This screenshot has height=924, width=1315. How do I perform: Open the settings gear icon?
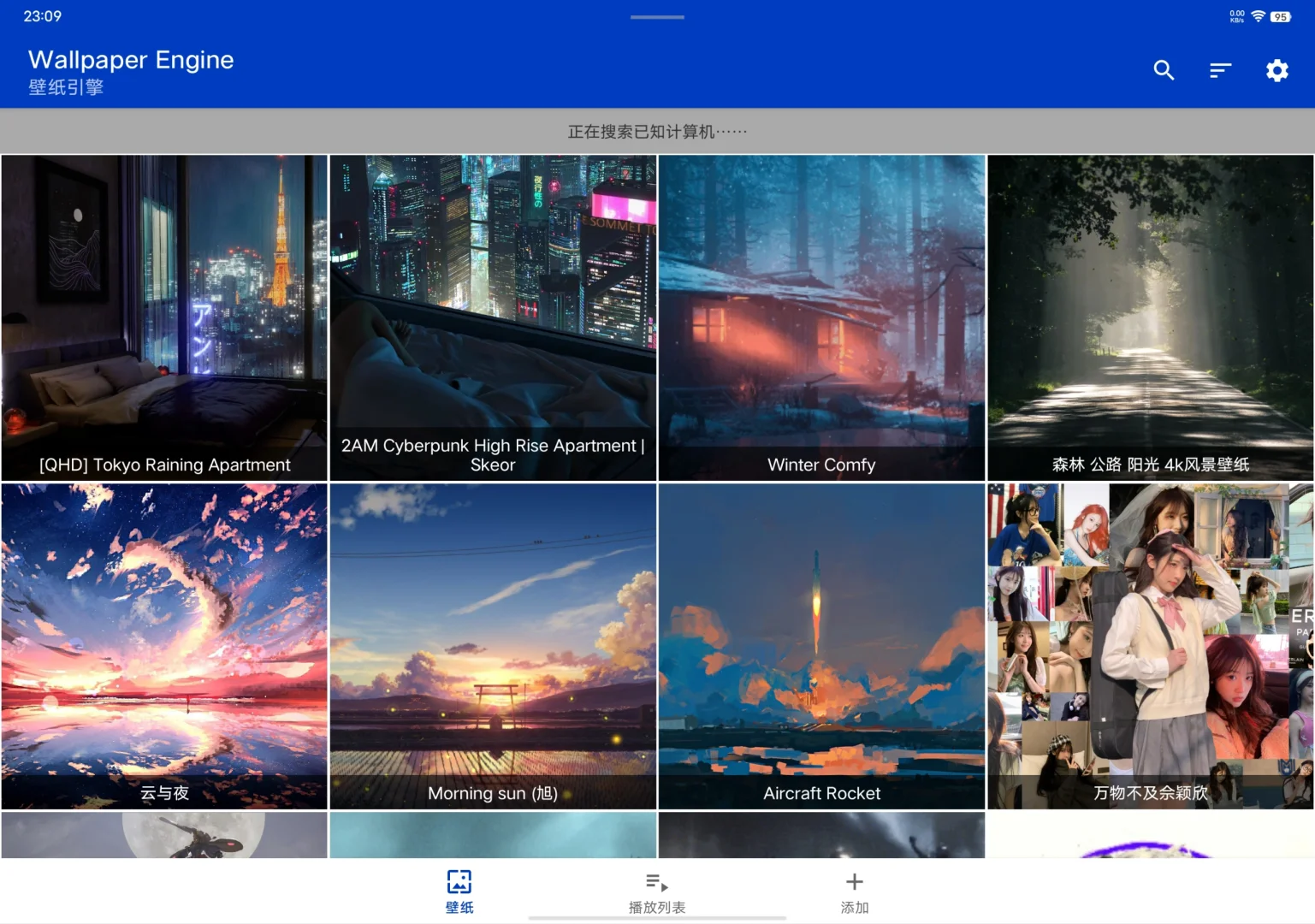pyautogui.click(x=1276, y=70)
